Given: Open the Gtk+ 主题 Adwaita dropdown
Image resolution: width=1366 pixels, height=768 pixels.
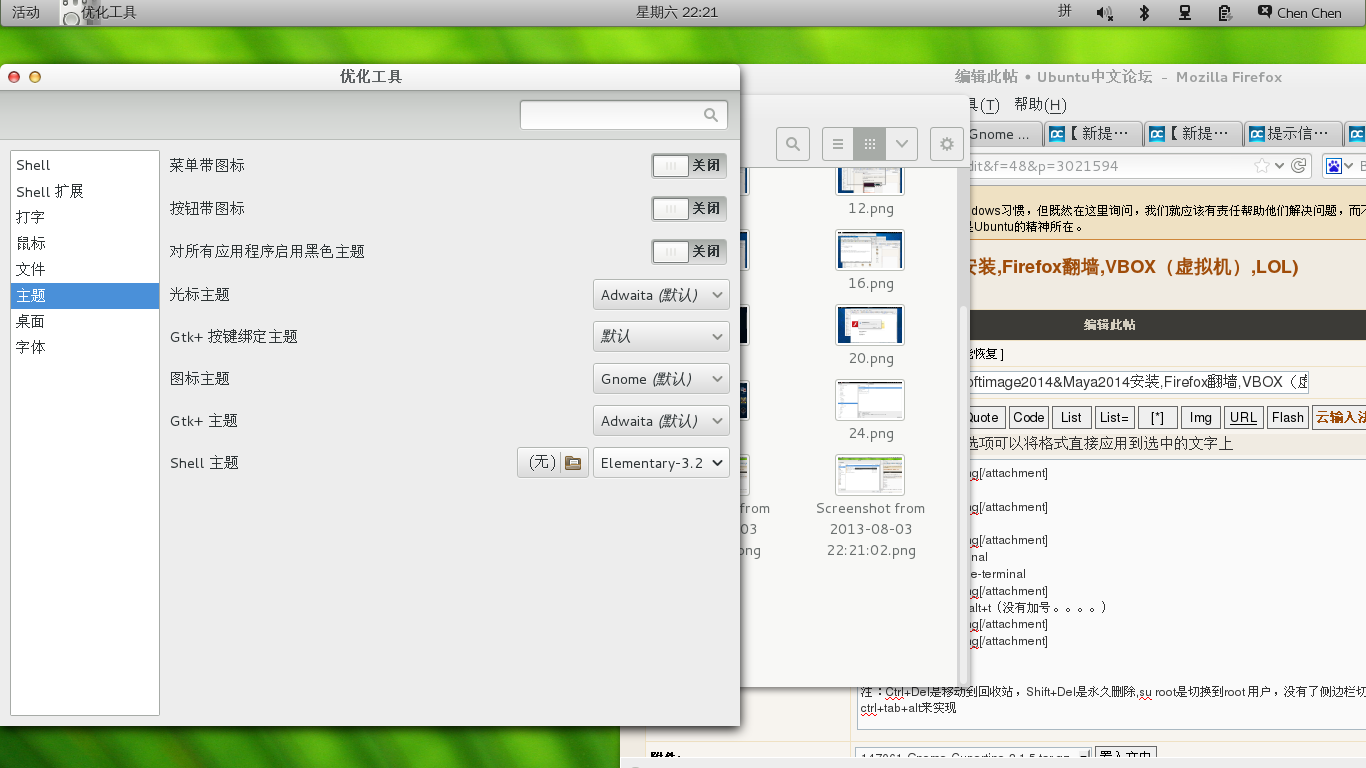Looking at the screenshot, I should (661, 421).
